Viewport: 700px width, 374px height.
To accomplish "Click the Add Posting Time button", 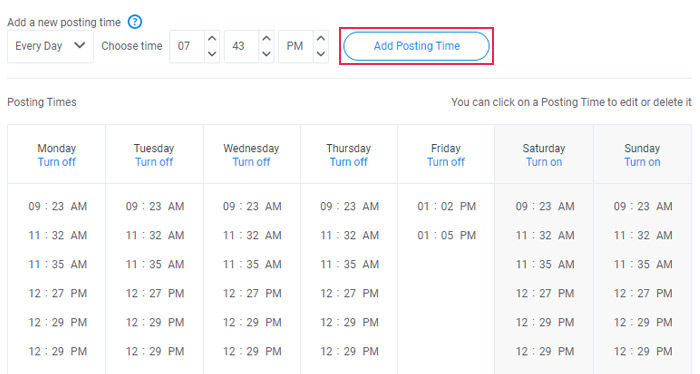I will [x=416, y=46].
